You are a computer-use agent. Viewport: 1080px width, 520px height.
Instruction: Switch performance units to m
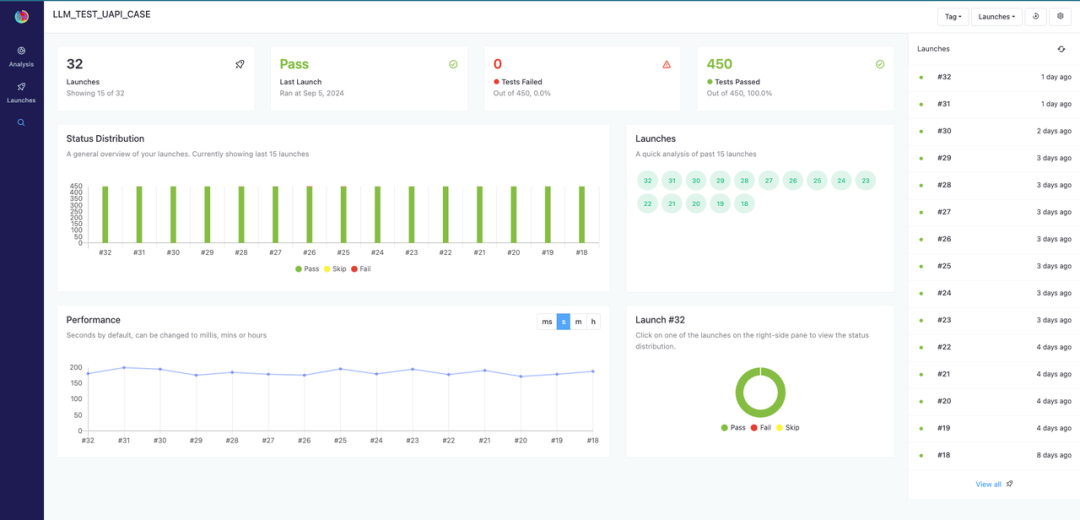point(579,322)
